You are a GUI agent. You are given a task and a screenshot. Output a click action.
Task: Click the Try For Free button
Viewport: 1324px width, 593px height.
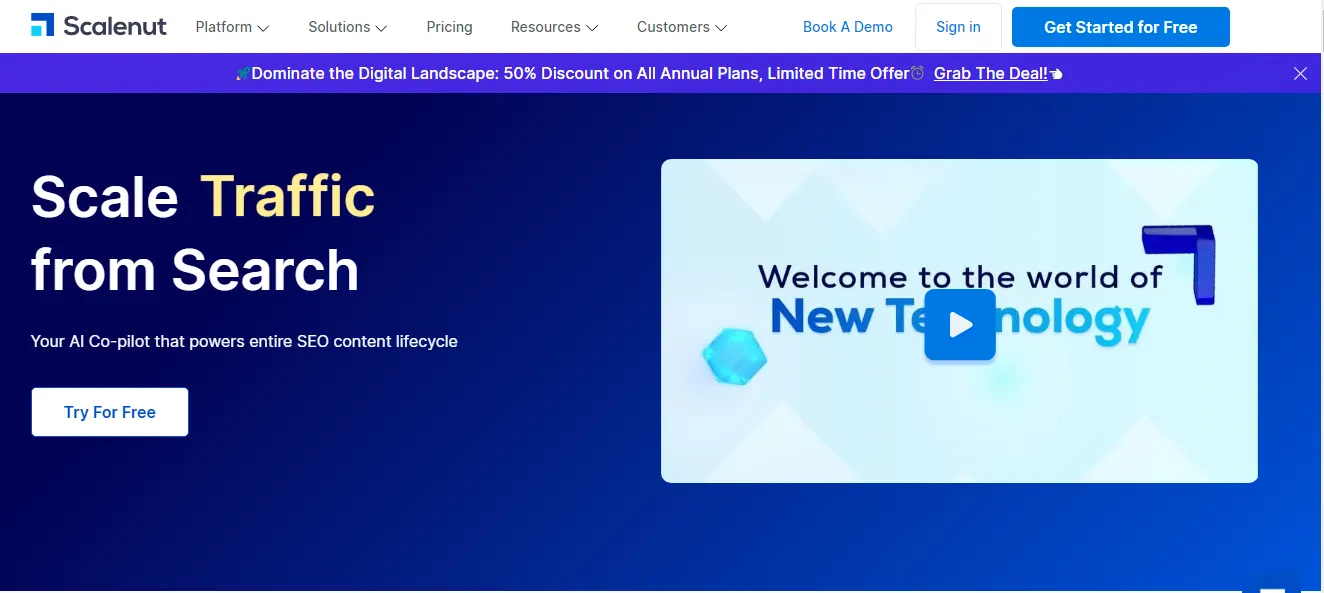[x=110, y=412]
